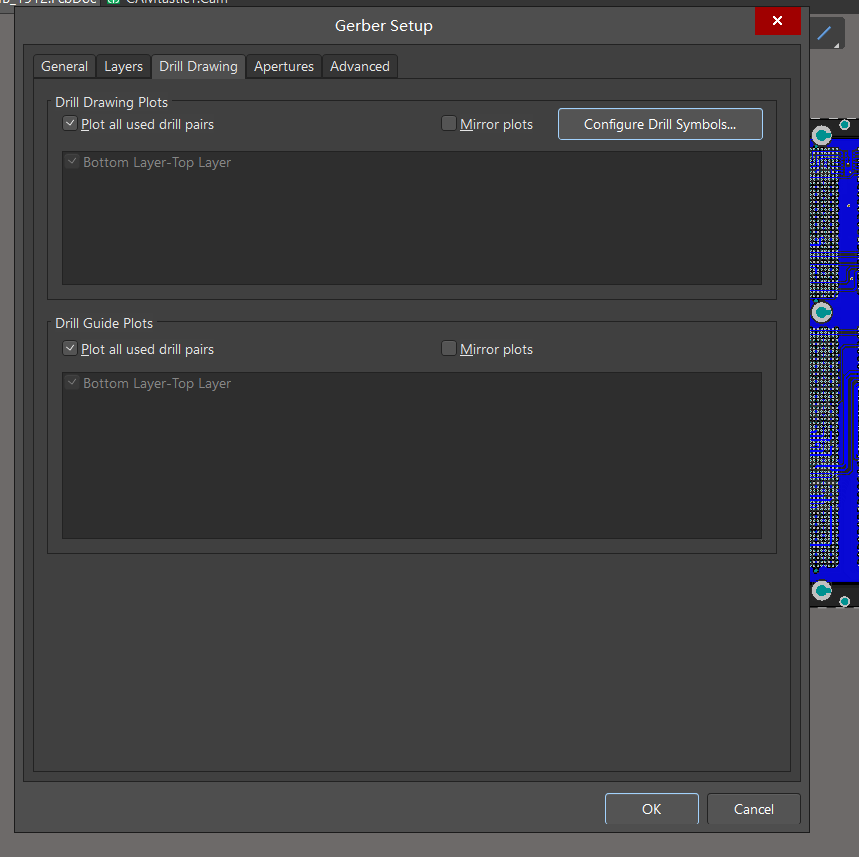
Task: Open the Advanced tab
Action: click(x=360, y=66)
